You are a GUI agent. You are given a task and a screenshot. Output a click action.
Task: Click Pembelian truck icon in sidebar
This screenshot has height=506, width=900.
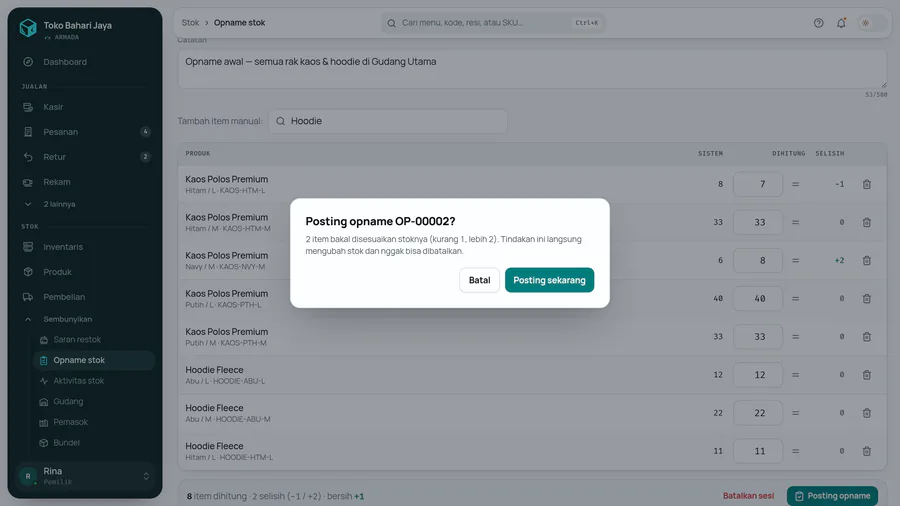coord(28,297)
